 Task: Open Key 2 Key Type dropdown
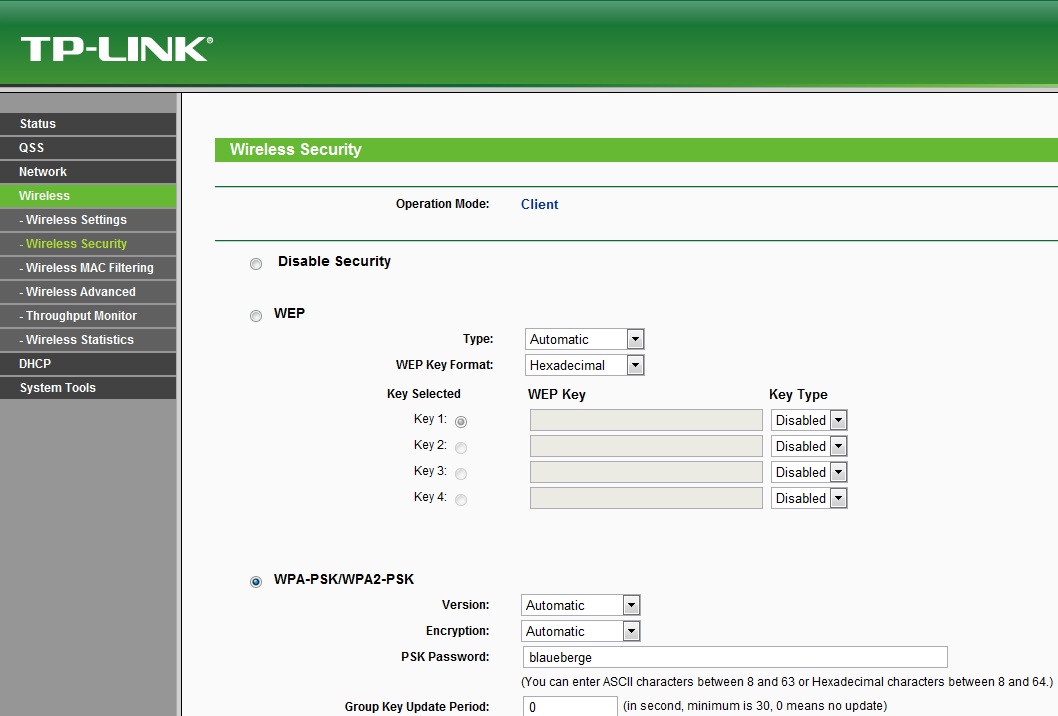click(x=809, y=446)
